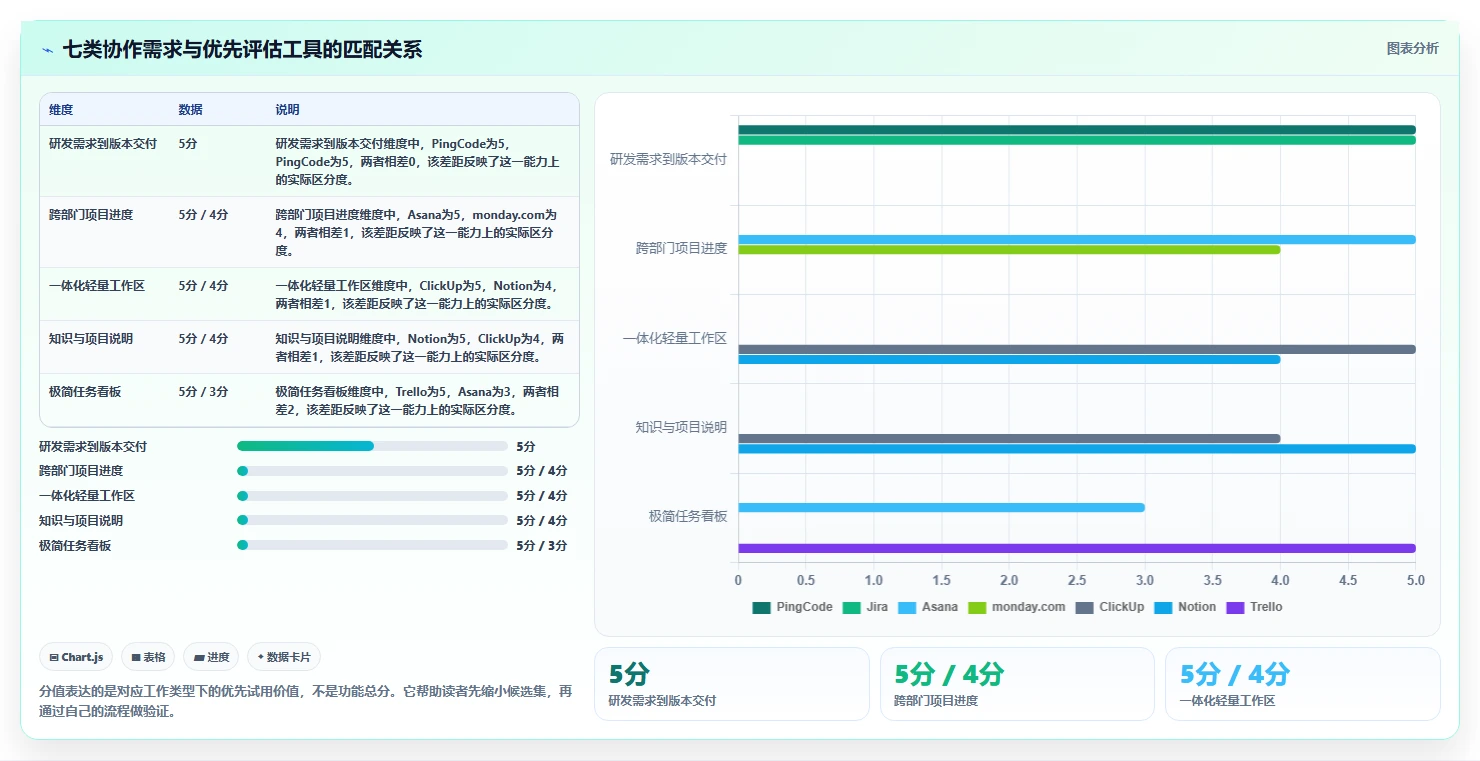This screenshot has height=761, width=1480.
Task: Click 5分 / 3分 value in table
Action: pyautogui.click(x=203, y=392)
